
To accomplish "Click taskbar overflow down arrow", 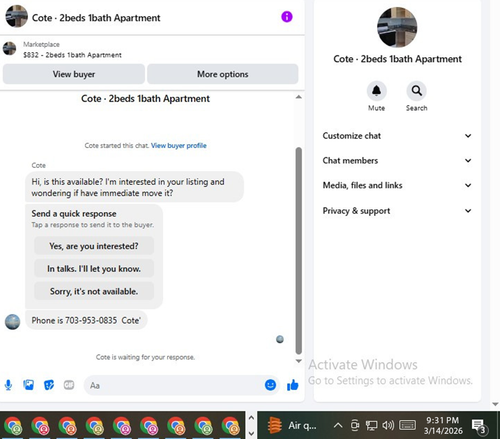I will [251, 433].
